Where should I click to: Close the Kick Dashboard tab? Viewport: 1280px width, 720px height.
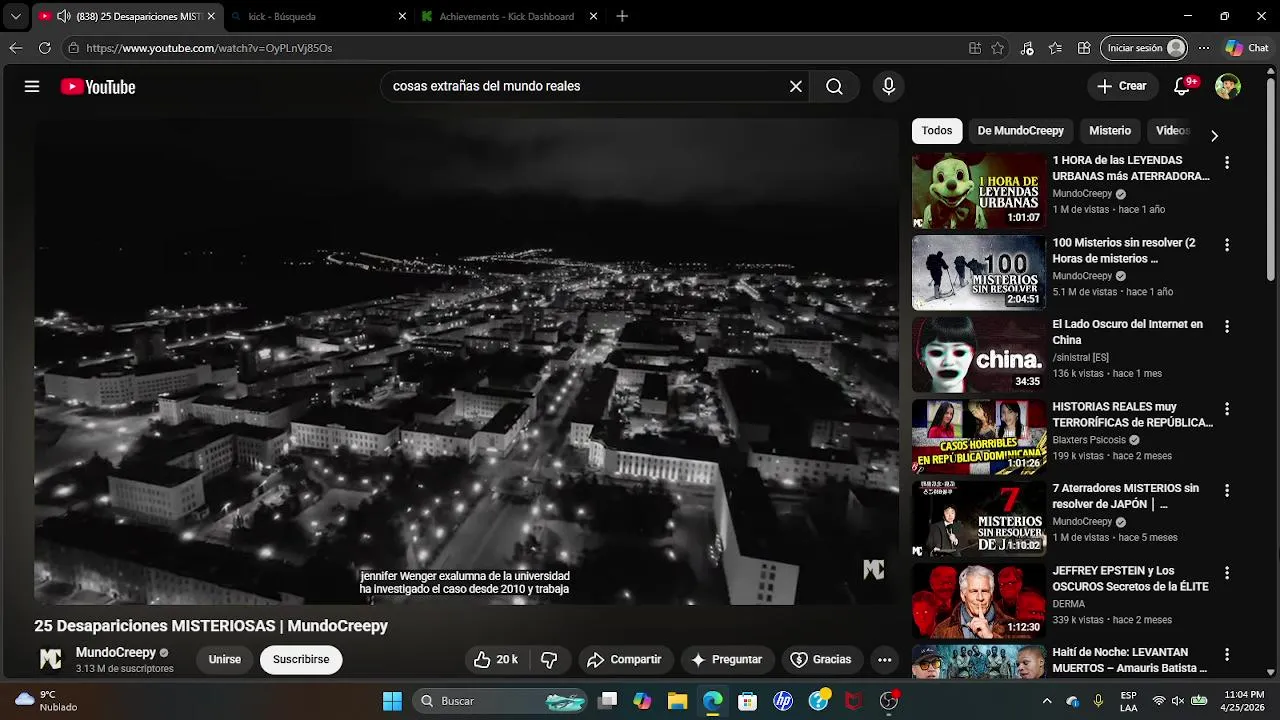(593, 16)
